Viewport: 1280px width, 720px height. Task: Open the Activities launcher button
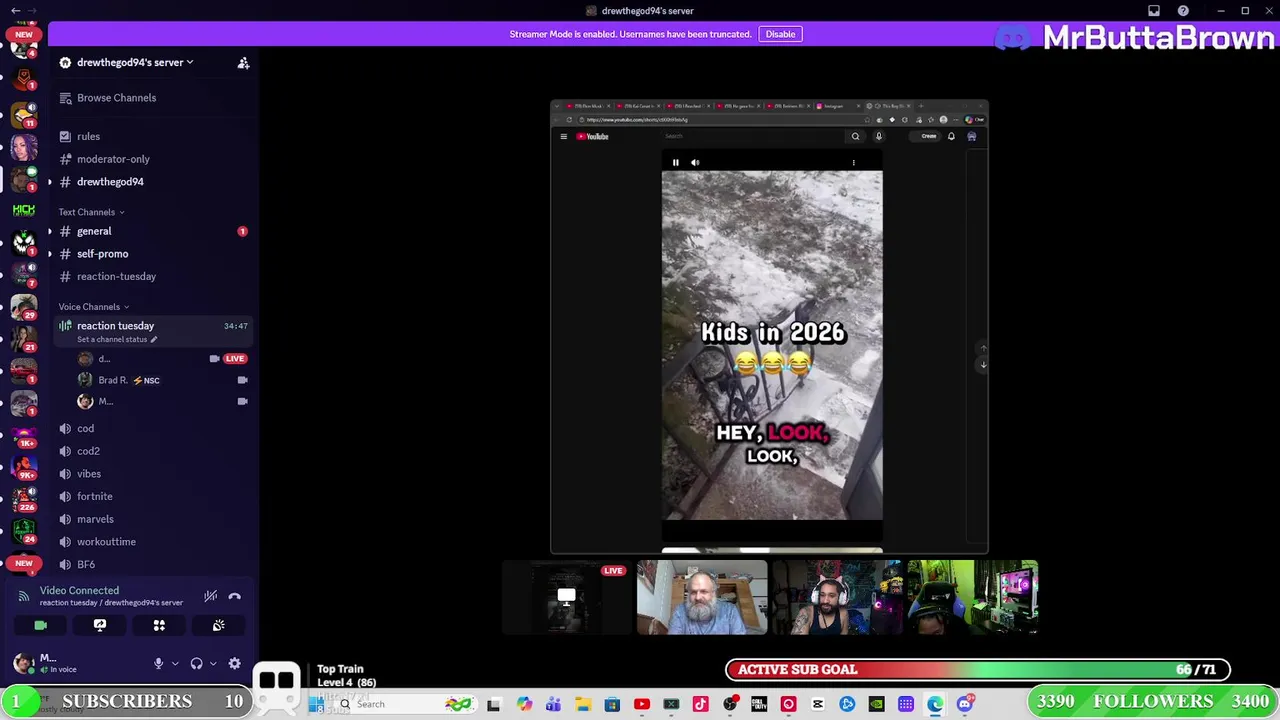[159, 625]
